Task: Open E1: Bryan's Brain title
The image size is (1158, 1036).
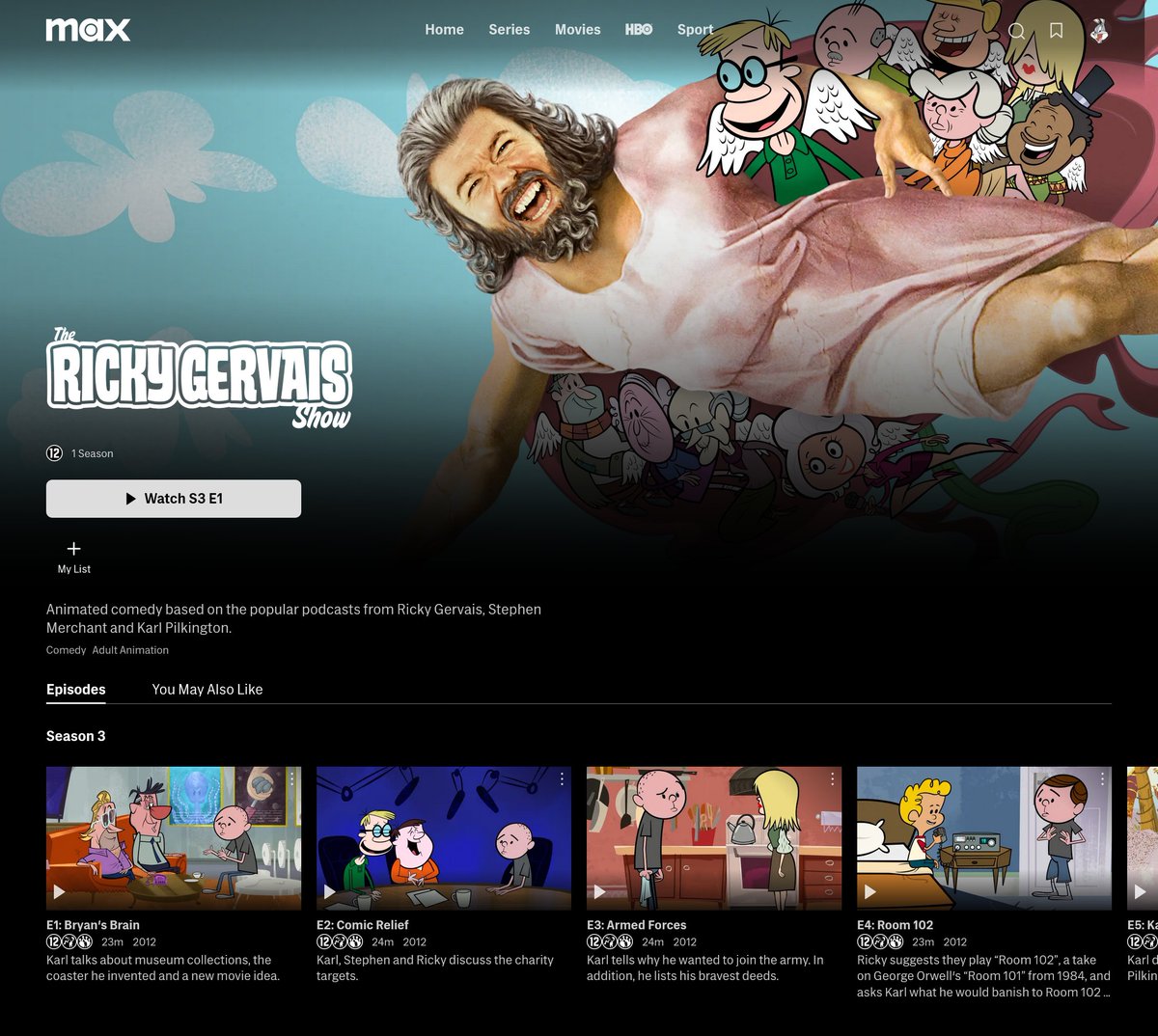Action: click(93, 925)
